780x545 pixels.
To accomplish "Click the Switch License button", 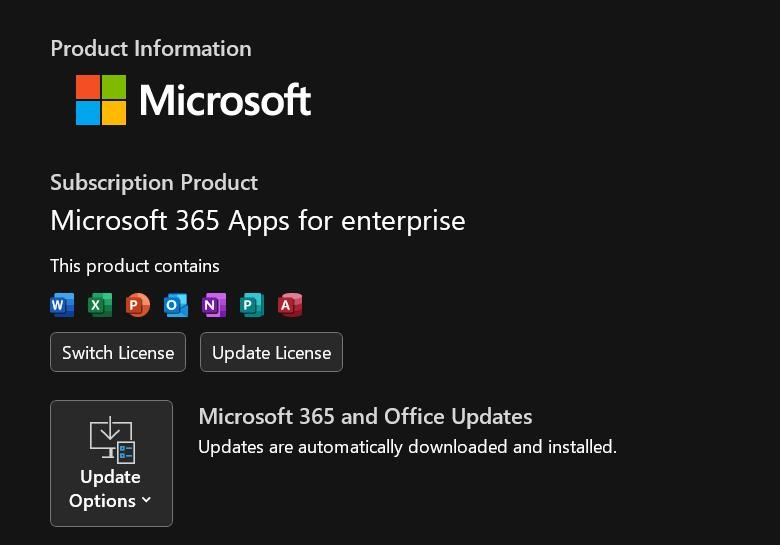I will (118, 352).
